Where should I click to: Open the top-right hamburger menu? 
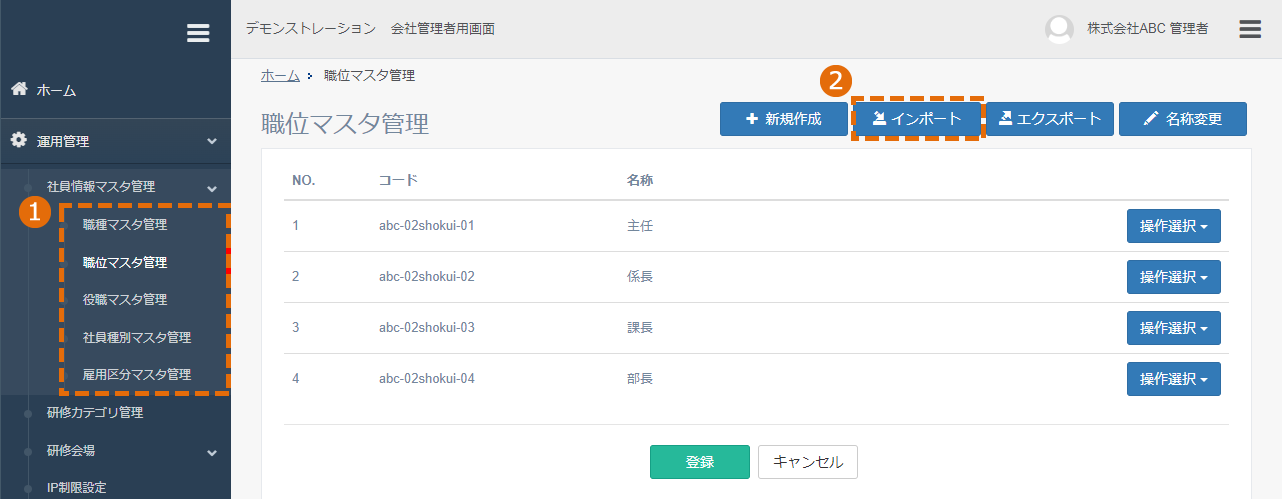(x=1250, y=29)
